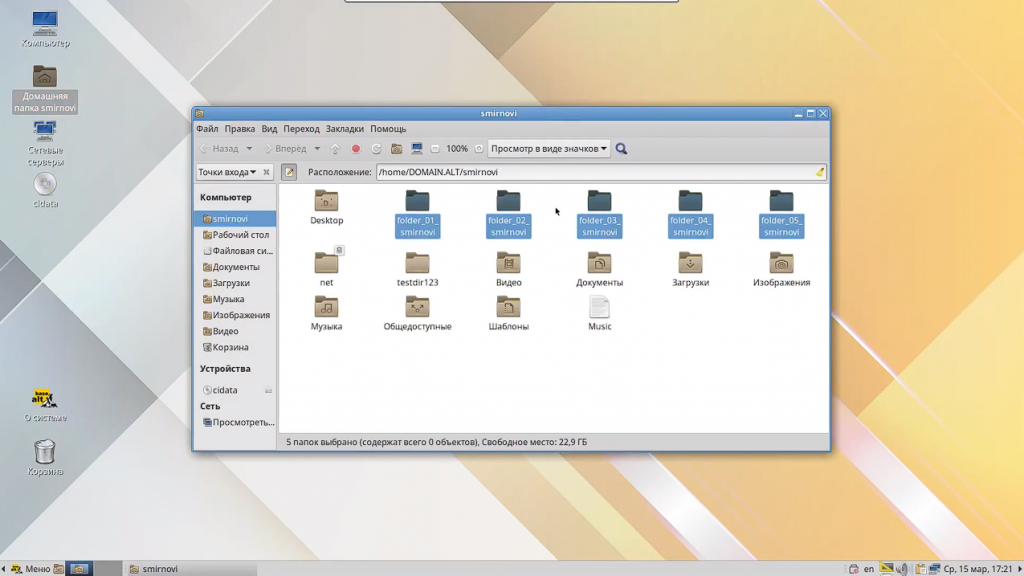The image size is (1024, 576).
Task: Open cidata disc desktop icon
Action: tap(45, 191)
